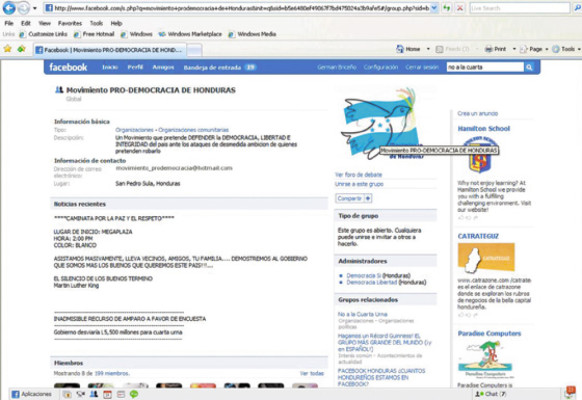Click administrator Democracia Libertad link
The height and width of the screenshot is (400, 582).
tap(372, 282)
